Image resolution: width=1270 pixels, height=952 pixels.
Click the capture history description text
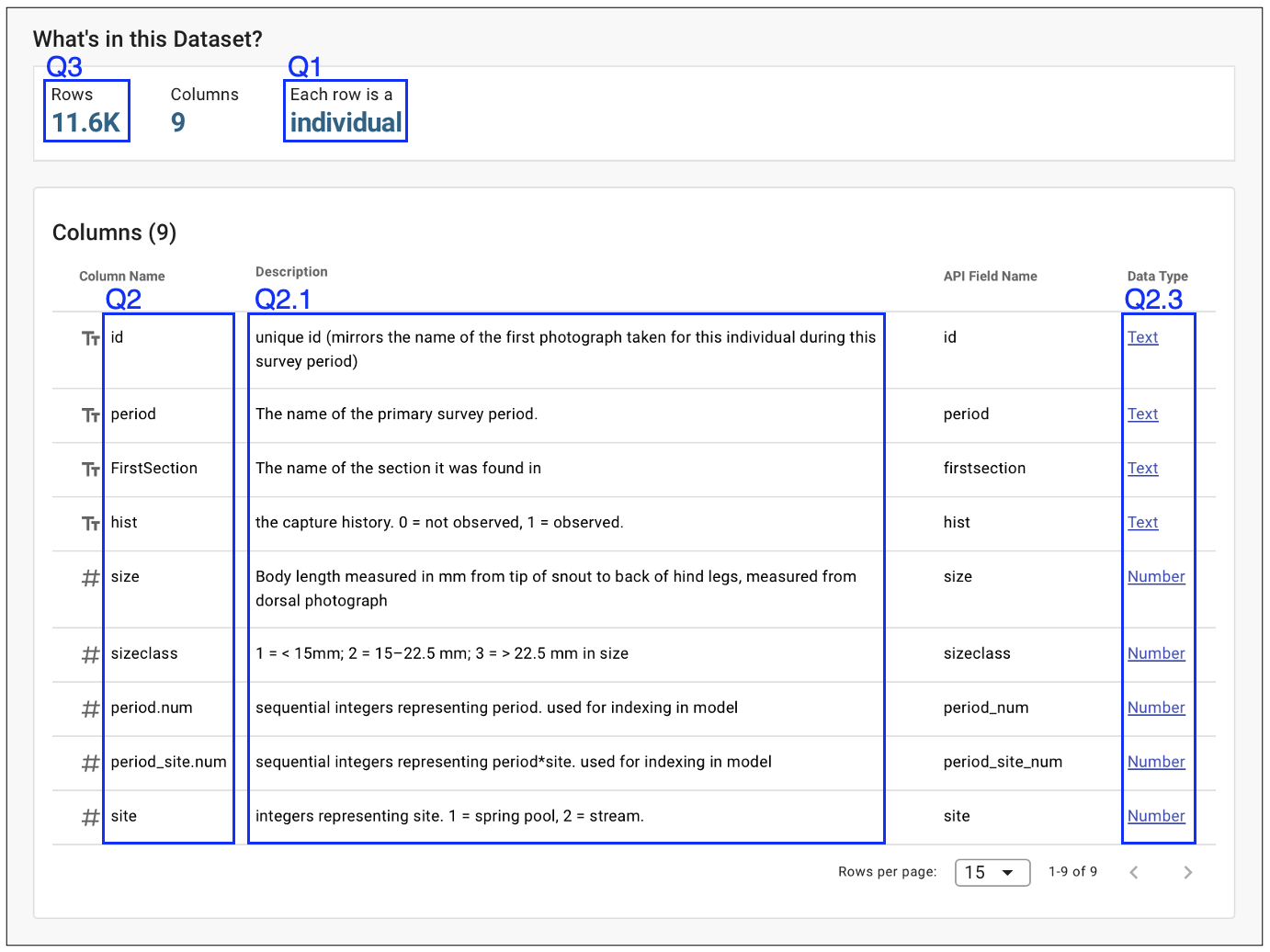coord(439,522)
